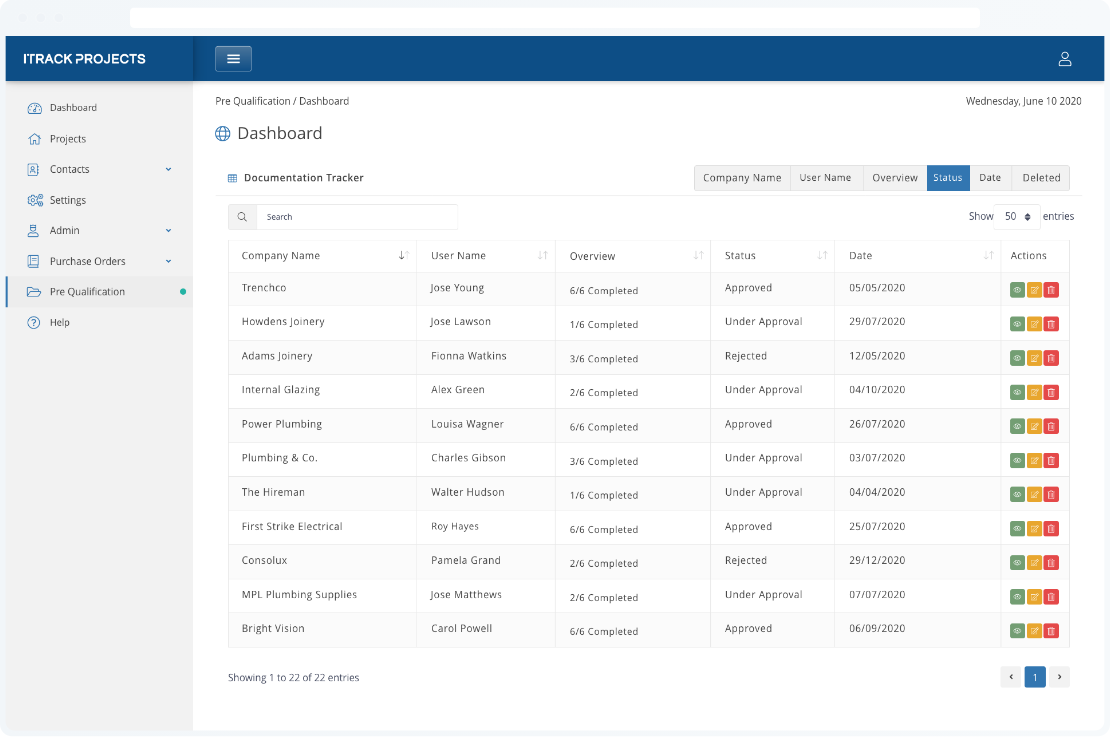Edit the Consolux record
The height and width of the screenshot is (738, 1110).
1034,563
